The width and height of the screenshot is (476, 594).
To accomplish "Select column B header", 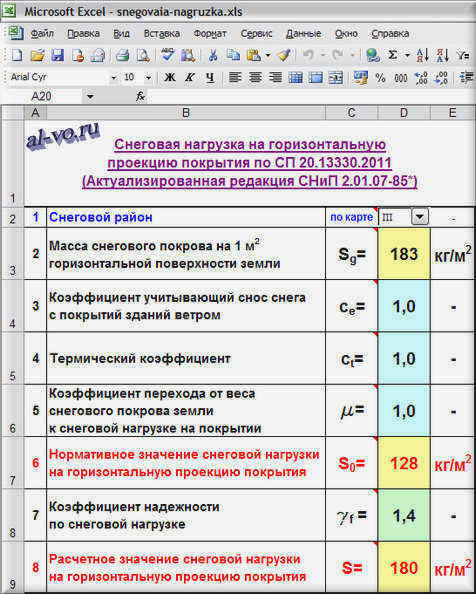I will [186, 113].
